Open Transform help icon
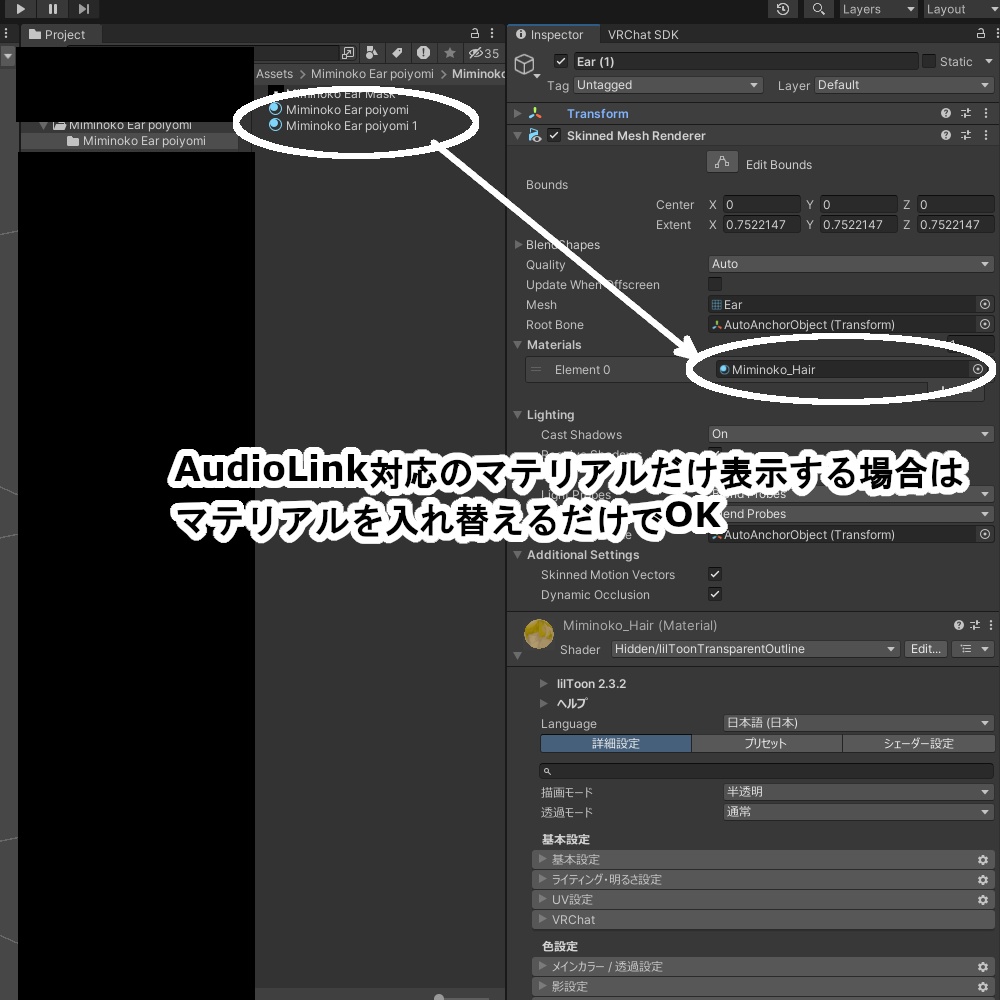Viewport: 1000px width, 1000px height. tap(946, 114)
